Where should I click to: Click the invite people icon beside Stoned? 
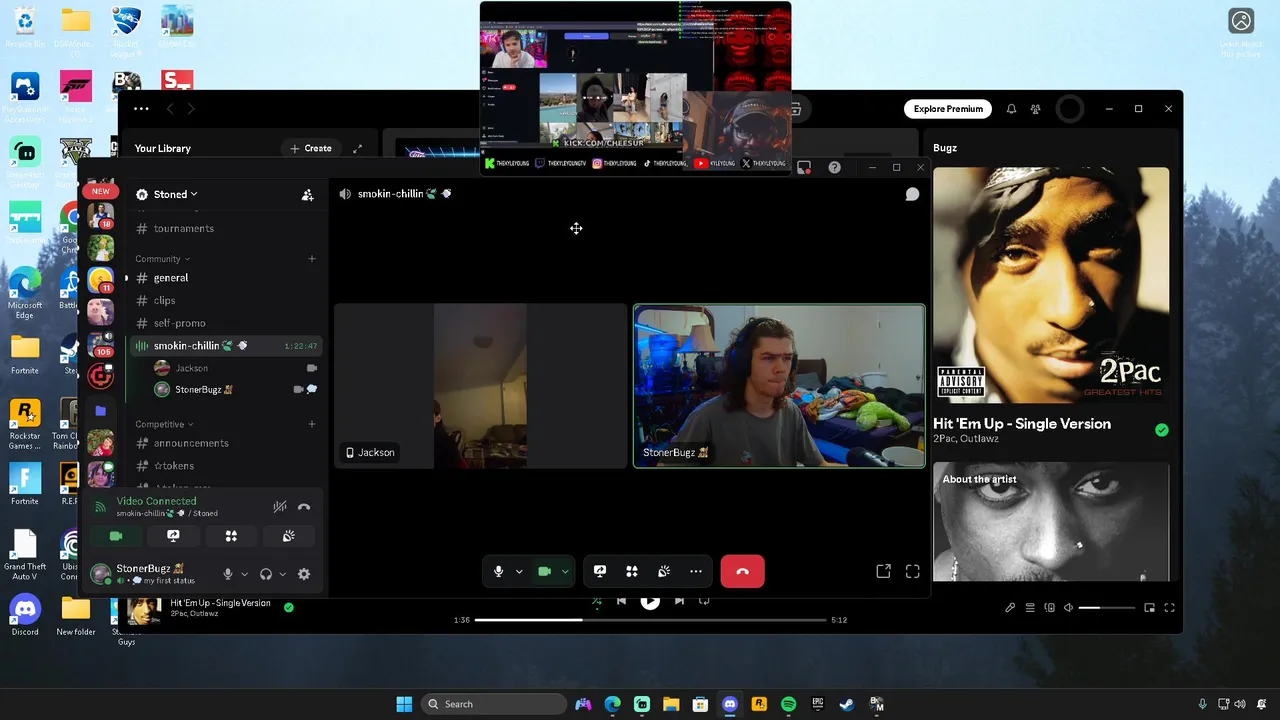(307, 195)
